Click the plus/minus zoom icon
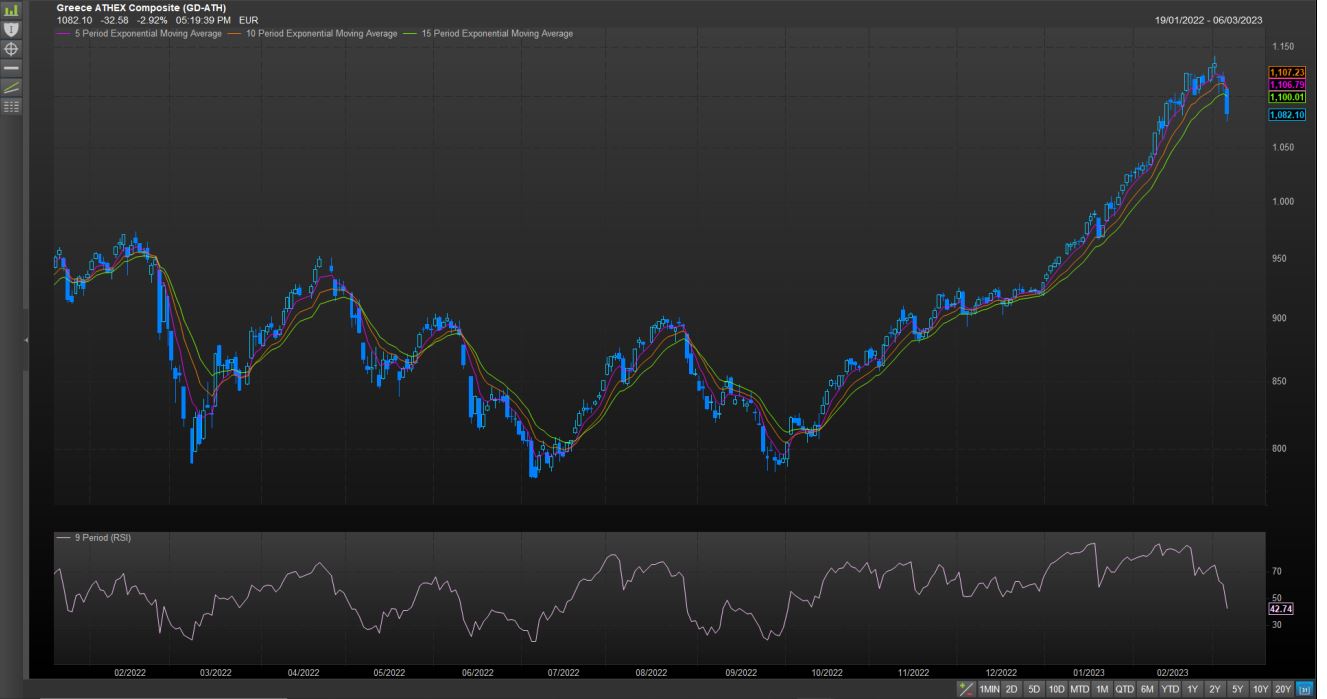This screenshot has height=699, width=1327. [x=965, y=689]
